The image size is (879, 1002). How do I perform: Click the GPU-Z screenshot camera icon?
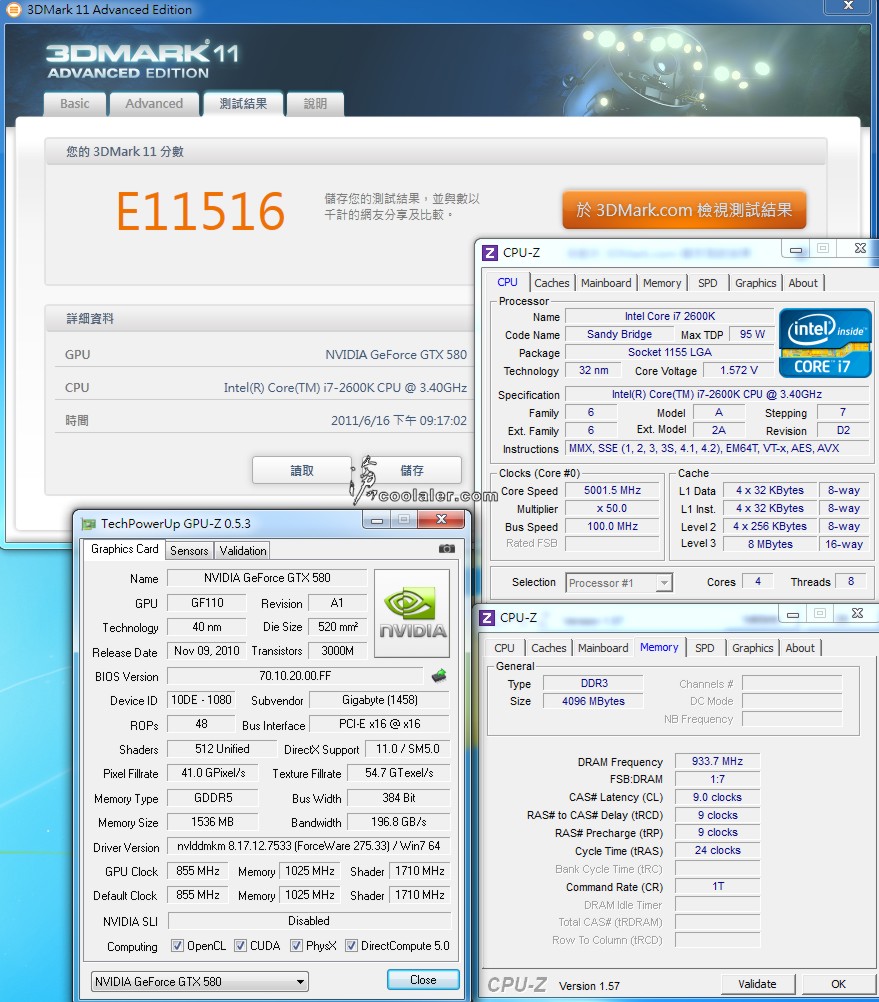[447, 549]
